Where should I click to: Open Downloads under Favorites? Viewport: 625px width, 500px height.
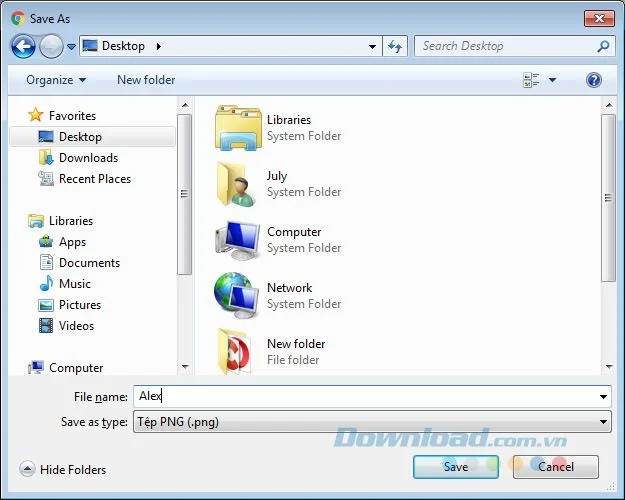[88, 158]
